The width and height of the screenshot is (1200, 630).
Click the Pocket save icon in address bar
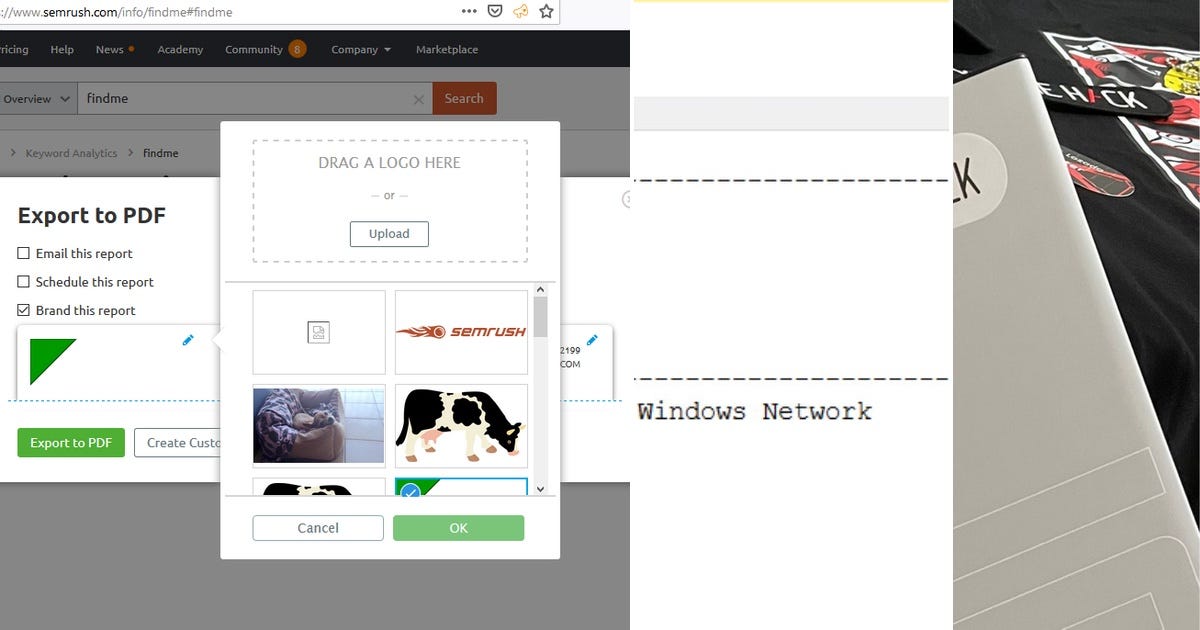pos(495,11)
